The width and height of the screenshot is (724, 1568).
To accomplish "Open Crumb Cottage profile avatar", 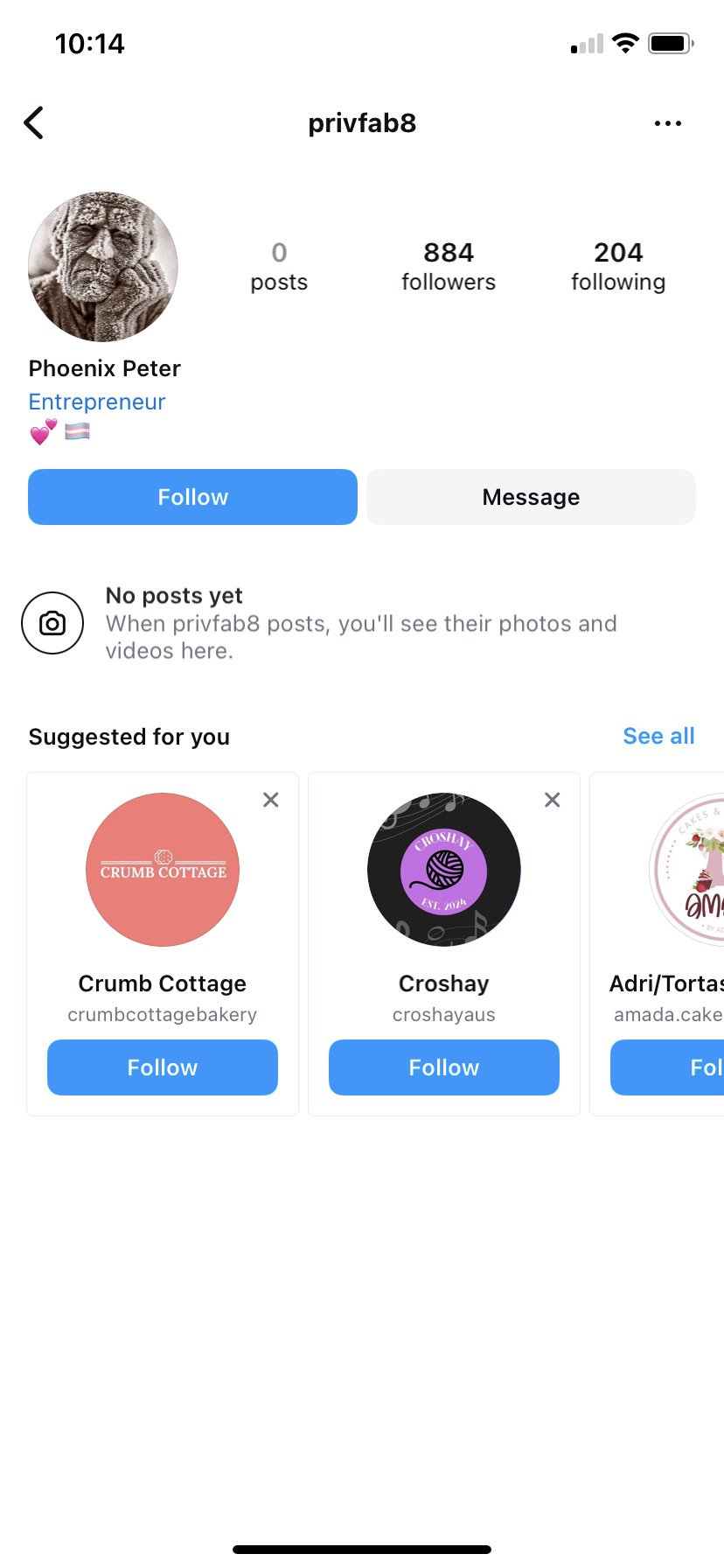I will click(163, 870).
